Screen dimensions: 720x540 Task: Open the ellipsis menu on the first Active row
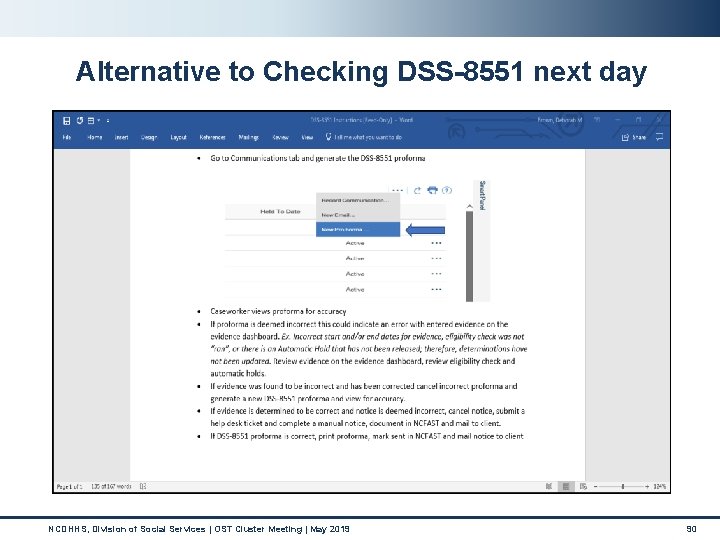pos(436,243)
